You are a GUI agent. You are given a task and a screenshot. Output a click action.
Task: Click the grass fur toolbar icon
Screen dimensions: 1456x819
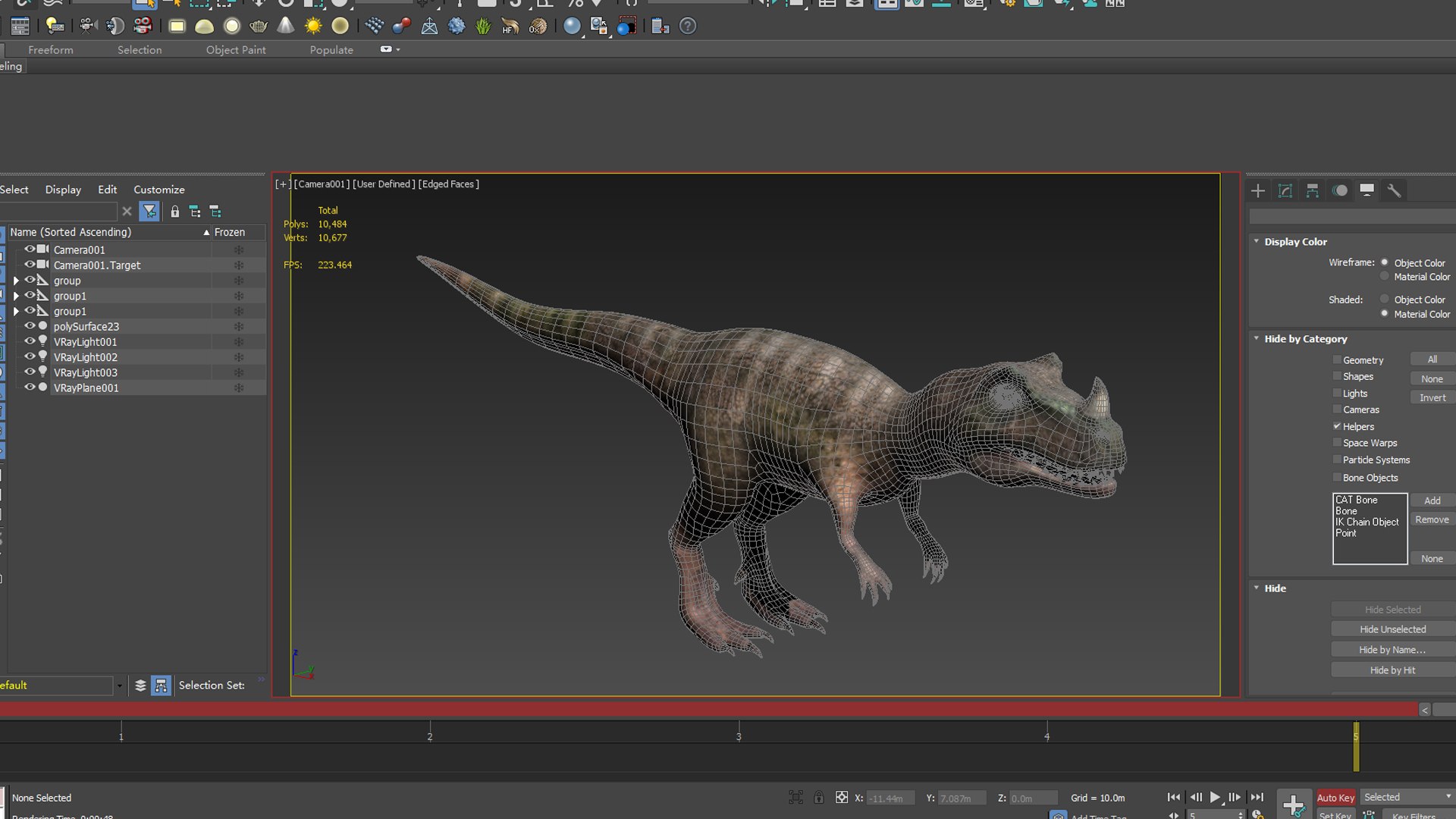(483, 27)
